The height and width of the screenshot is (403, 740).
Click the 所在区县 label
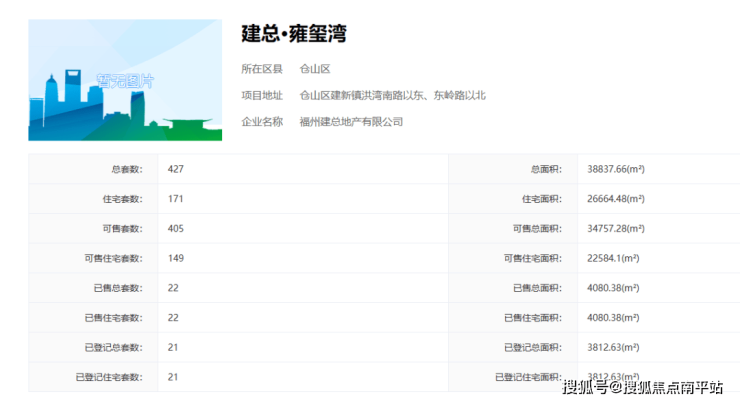[x=262, y=69]
